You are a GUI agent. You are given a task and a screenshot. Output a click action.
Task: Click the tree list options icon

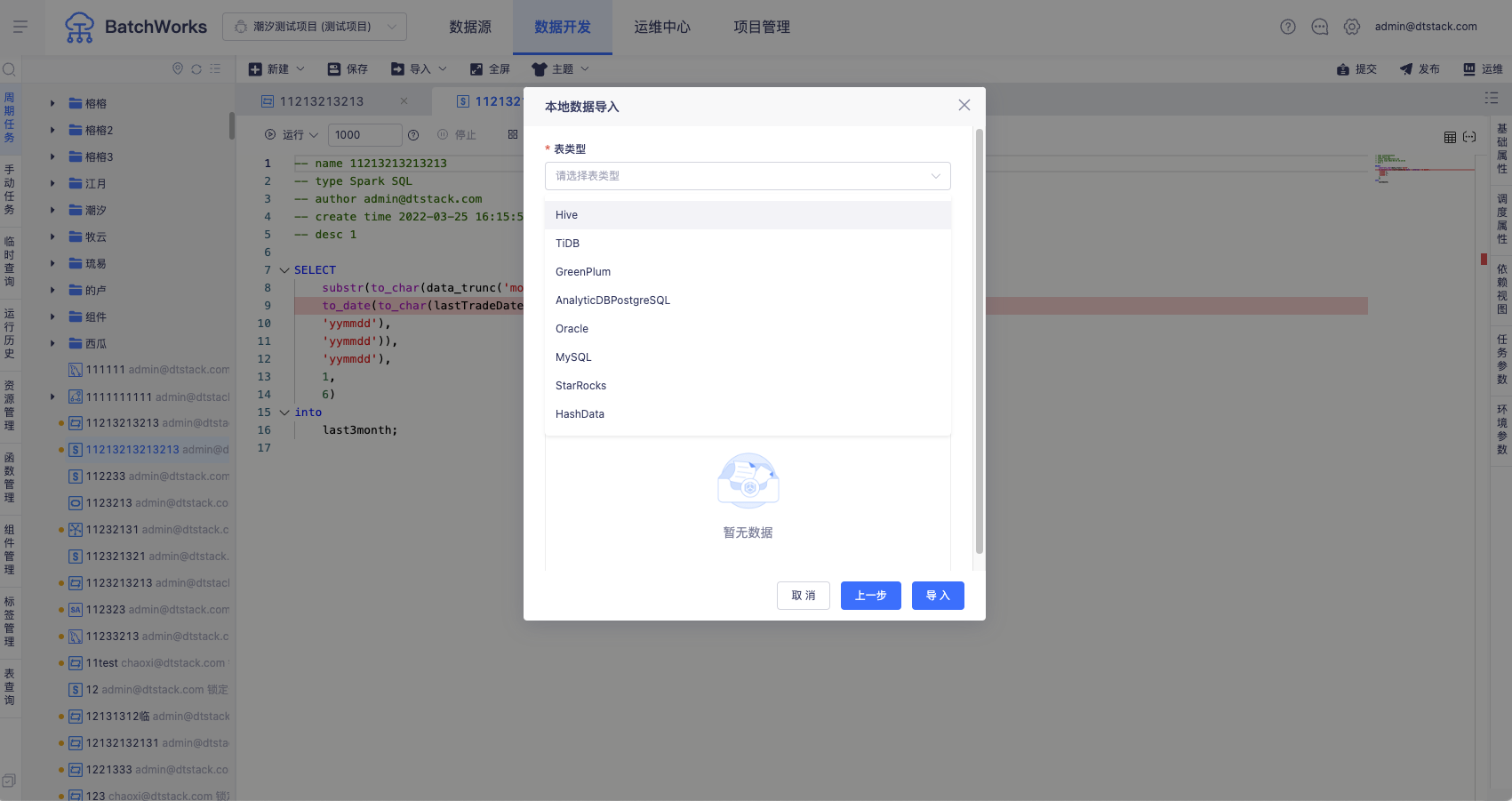coord(215,68)
